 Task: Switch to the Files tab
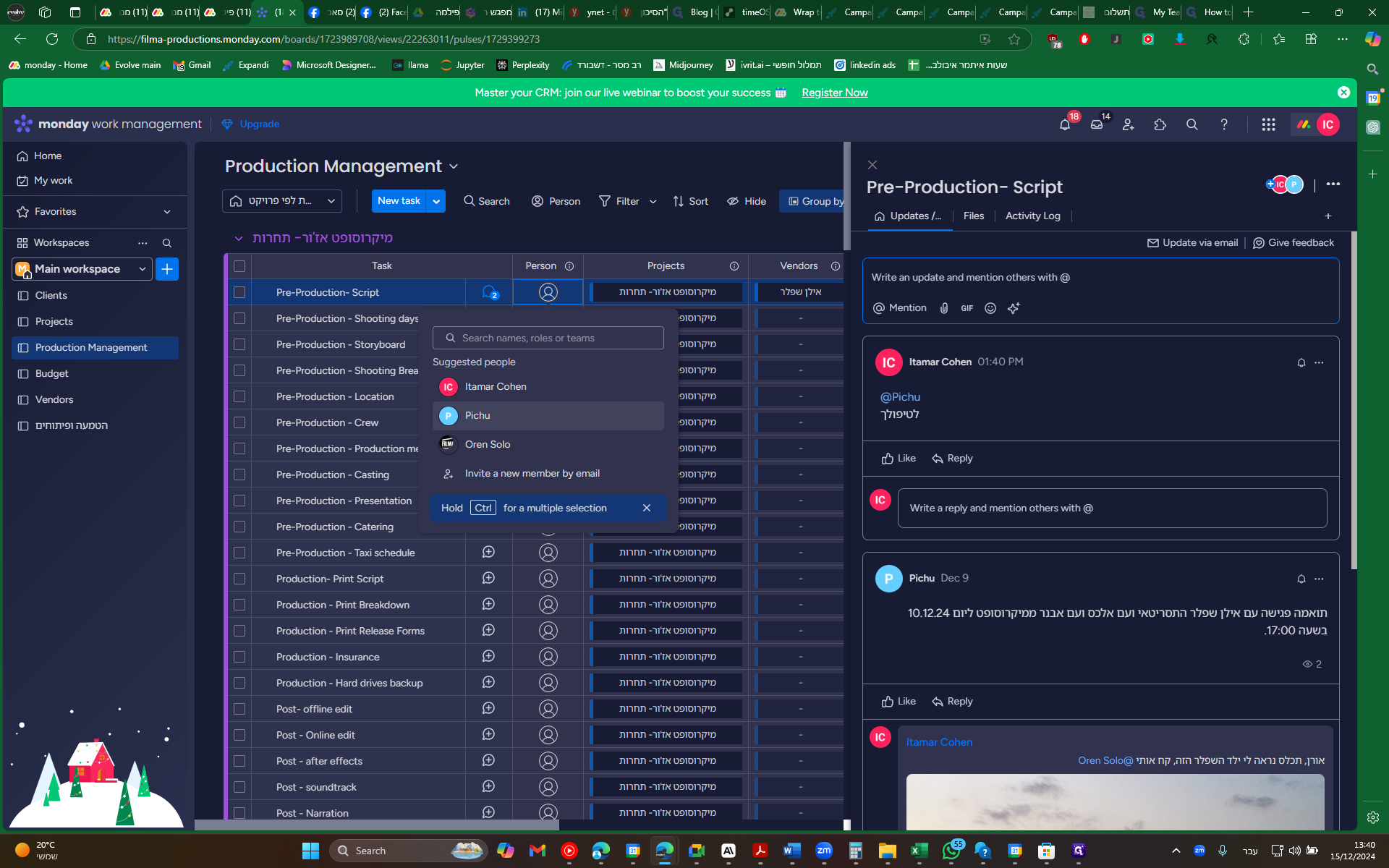coord(974,216)
